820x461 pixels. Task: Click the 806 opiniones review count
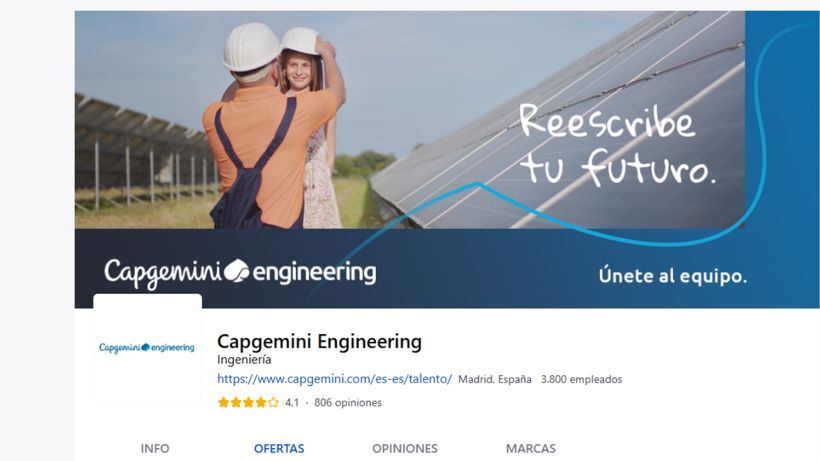pos(348,402)
